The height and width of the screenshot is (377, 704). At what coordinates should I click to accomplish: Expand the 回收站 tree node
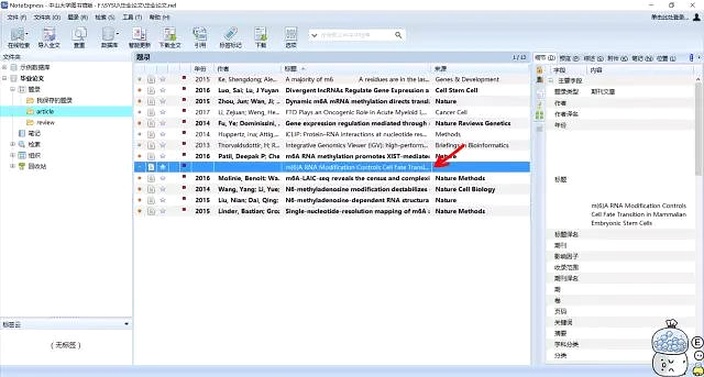pos(13,166)
